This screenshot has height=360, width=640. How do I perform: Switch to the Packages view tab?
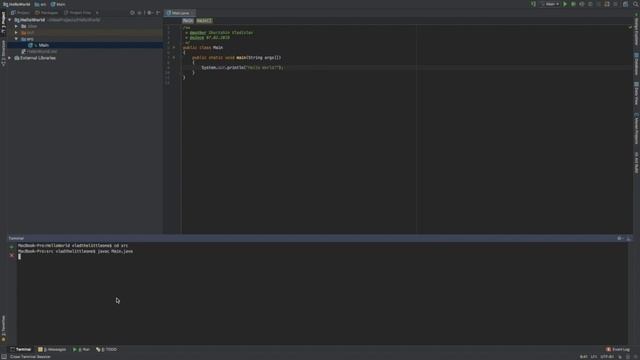(x=46, y=13)
